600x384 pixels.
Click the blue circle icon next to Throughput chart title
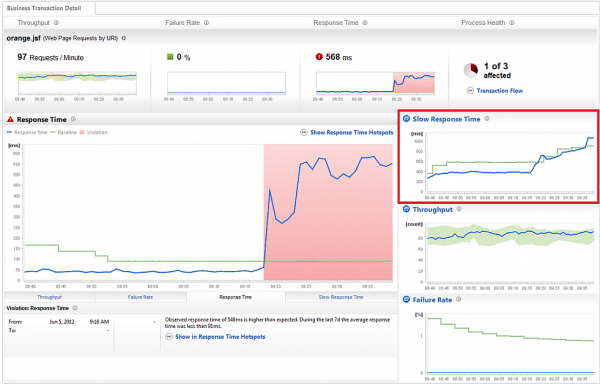(x=406, y=209)
